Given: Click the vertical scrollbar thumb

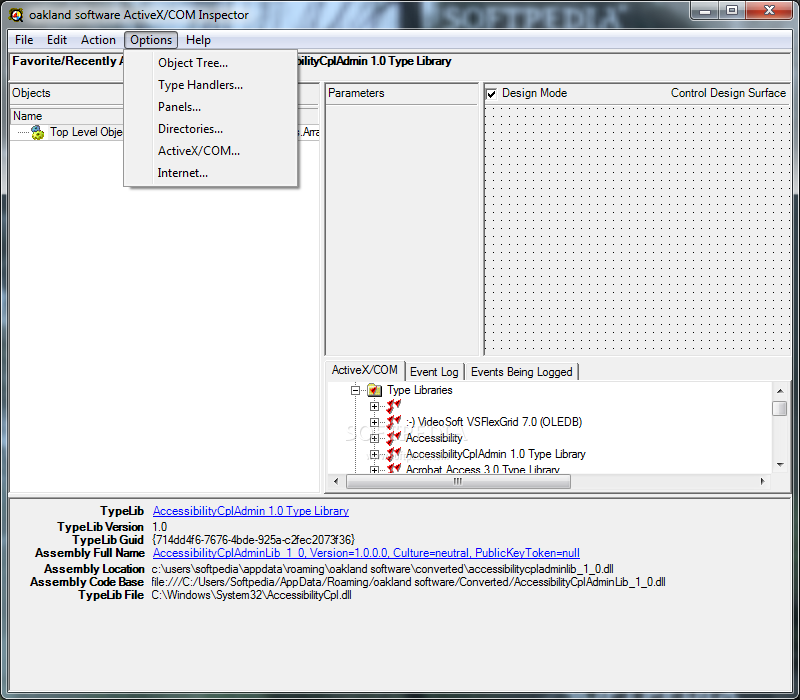Looking at the screenshot, I should [780, 408].
